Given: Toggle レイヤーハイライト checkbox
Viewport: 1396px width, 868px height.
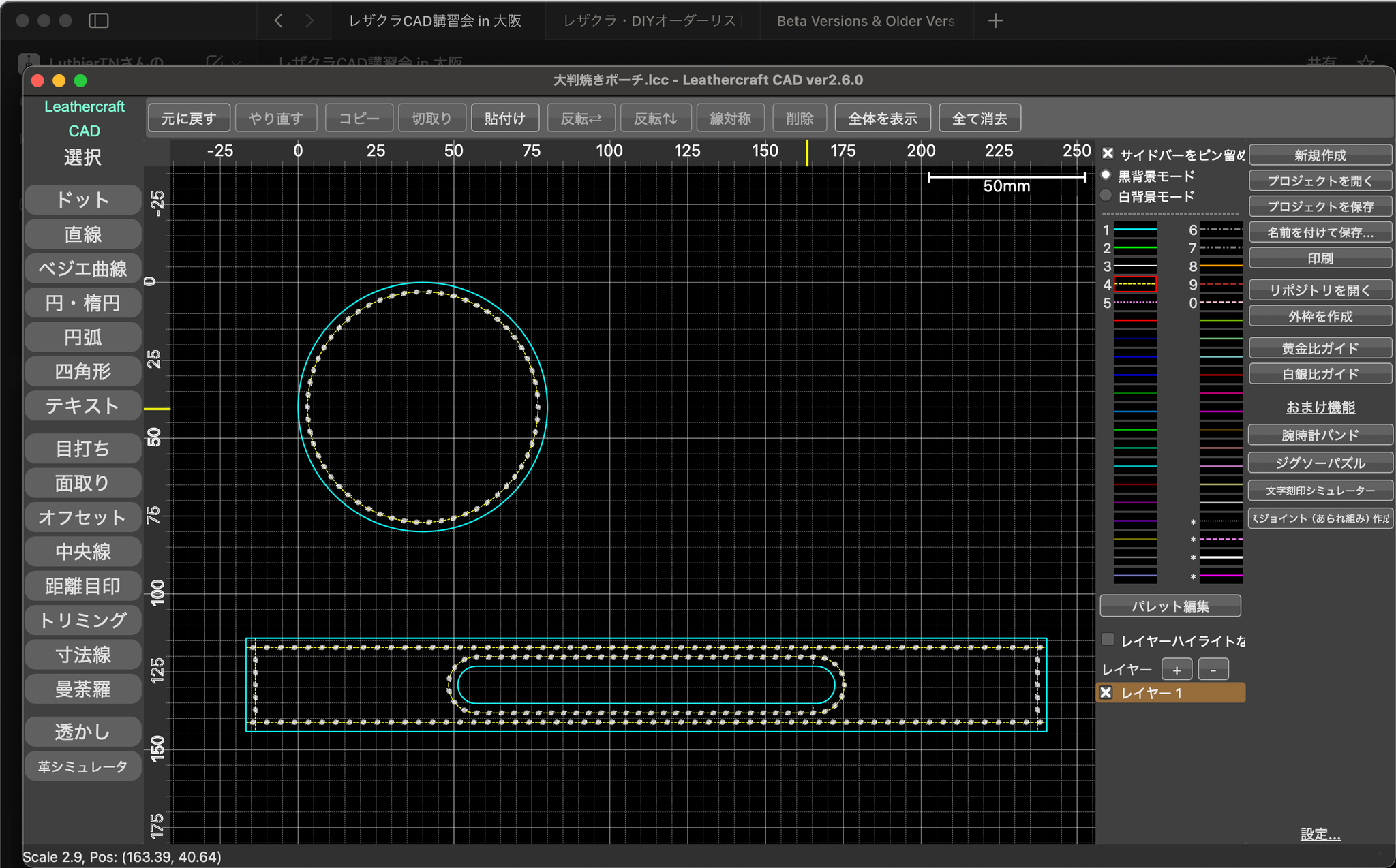Looking at the screenshot, I should [1108, 640].
